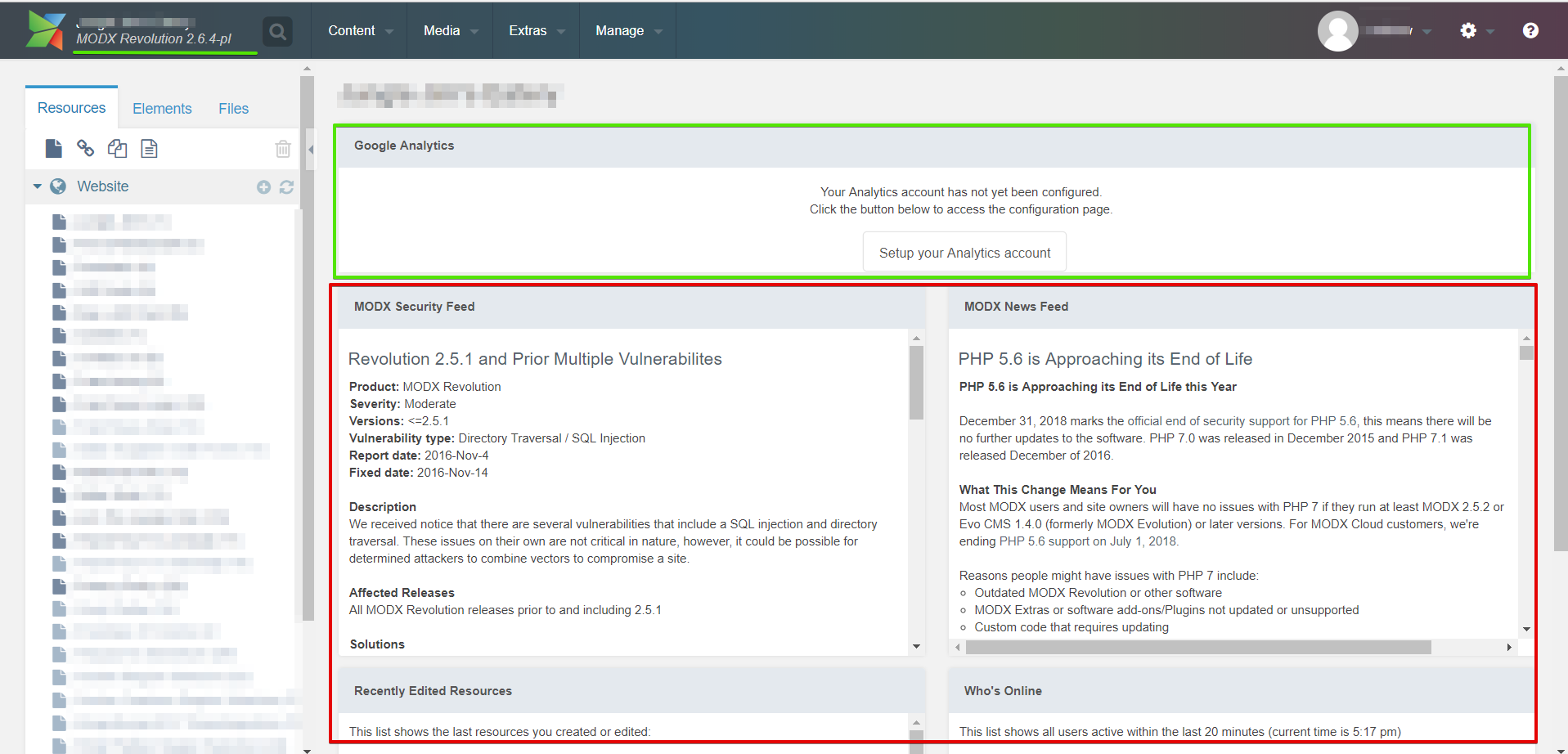Viewport: 1568px width, 754px height.
Task: Click News Feed horizontal scrollbar right arrow
Action: click(x=1509, y=647)
